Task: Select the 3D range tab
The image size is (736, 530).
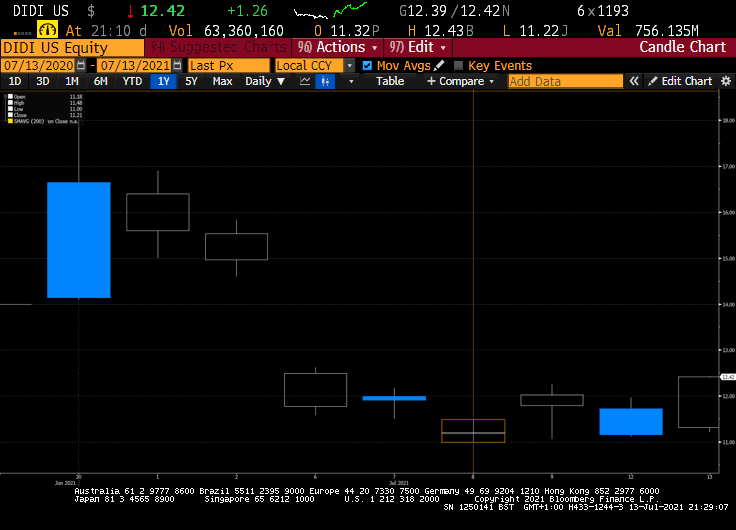Action: (x=43, y=81)
